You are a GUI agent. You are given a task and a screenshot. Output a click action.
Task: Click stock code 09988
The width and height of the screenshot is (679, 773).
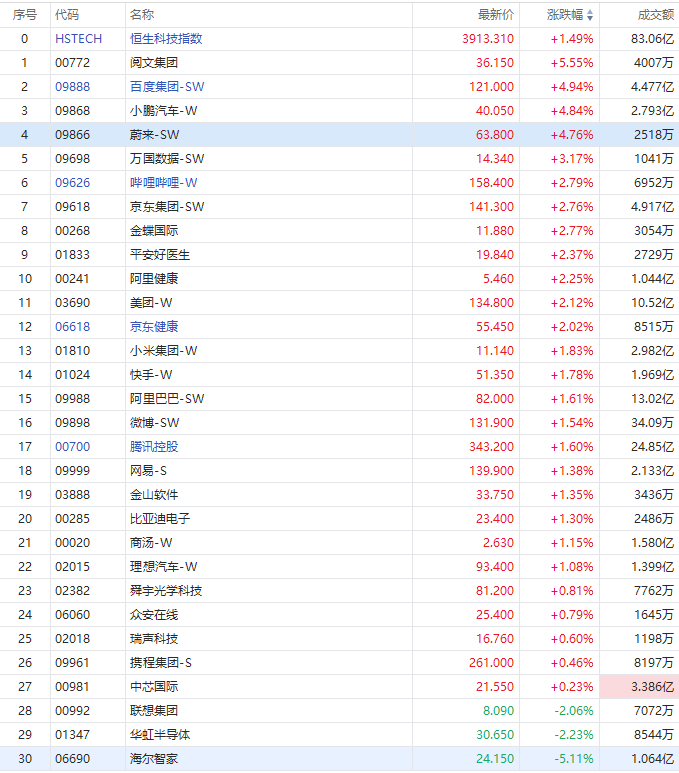(x=72, y=399)
